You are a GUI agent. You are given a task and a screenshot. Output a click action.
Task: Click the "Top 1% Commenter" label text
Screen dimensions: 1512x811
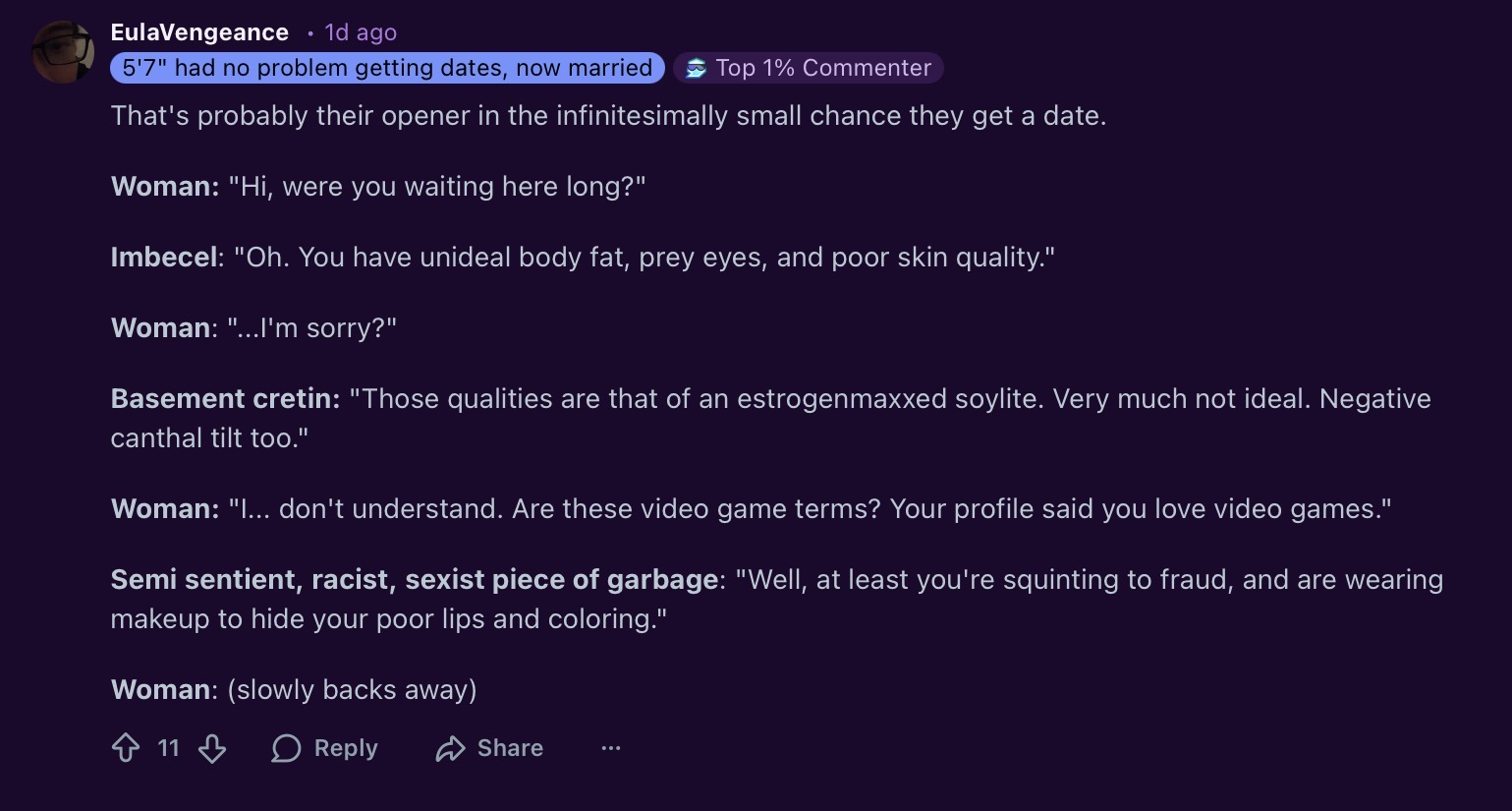click(x=823, y=68)
